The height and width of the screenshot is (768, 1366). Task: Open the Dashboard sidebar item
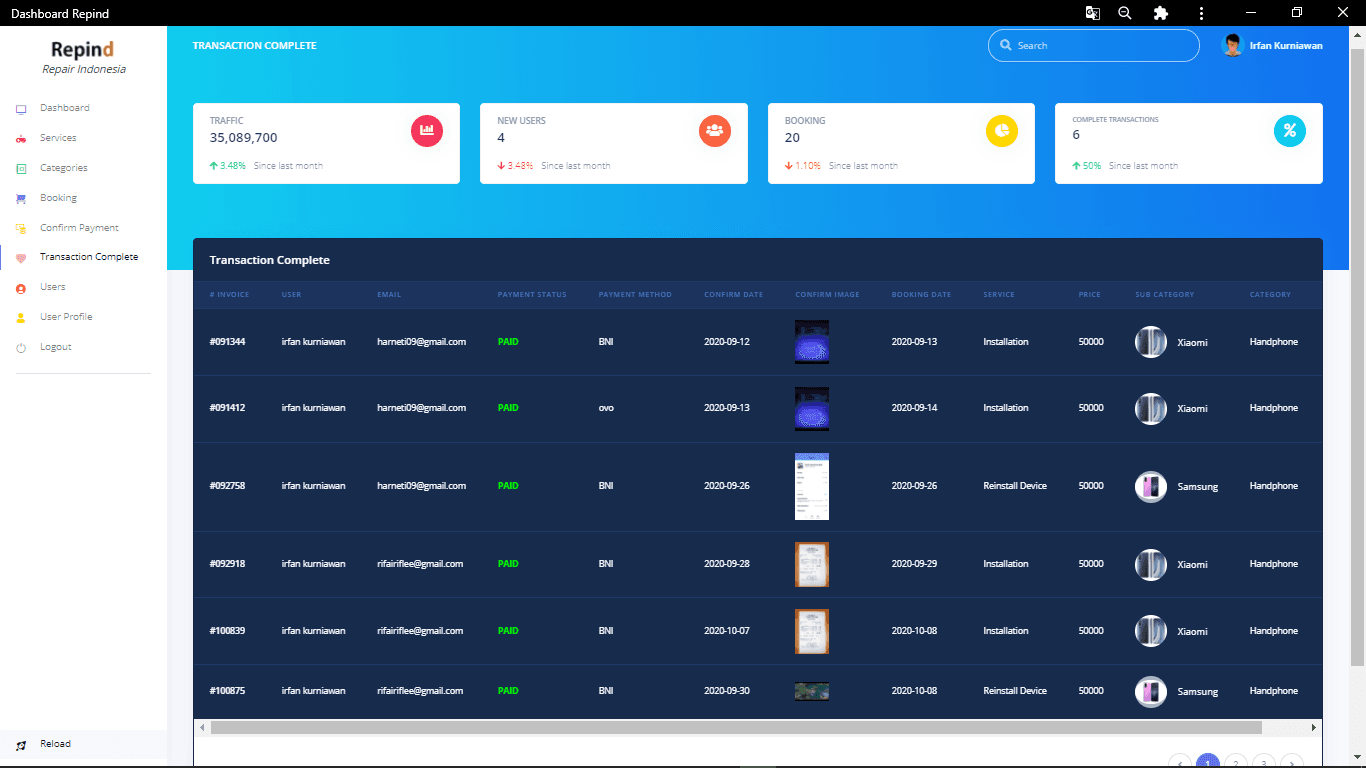(x=64, y=108)
